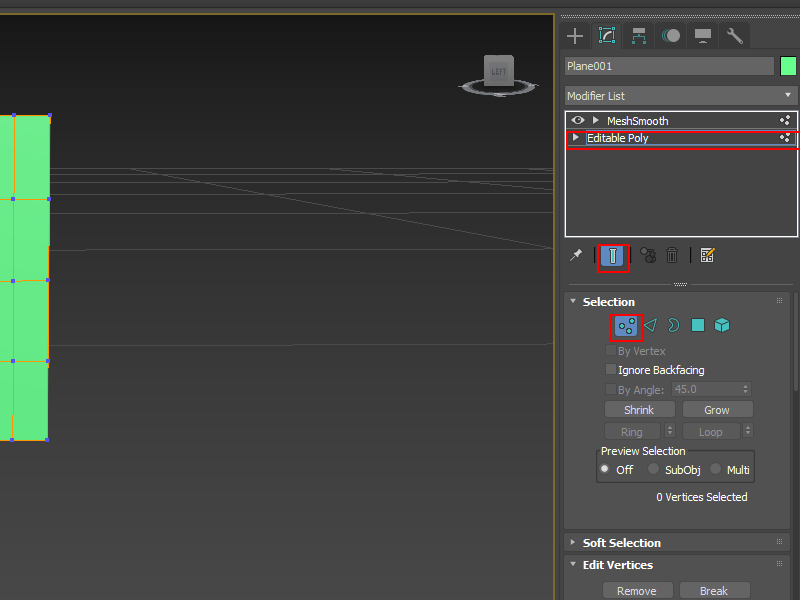Click the '0 Vertices Selected' status text
The height and width of the screenshot is (600, 800).
(x=702, y=497)
